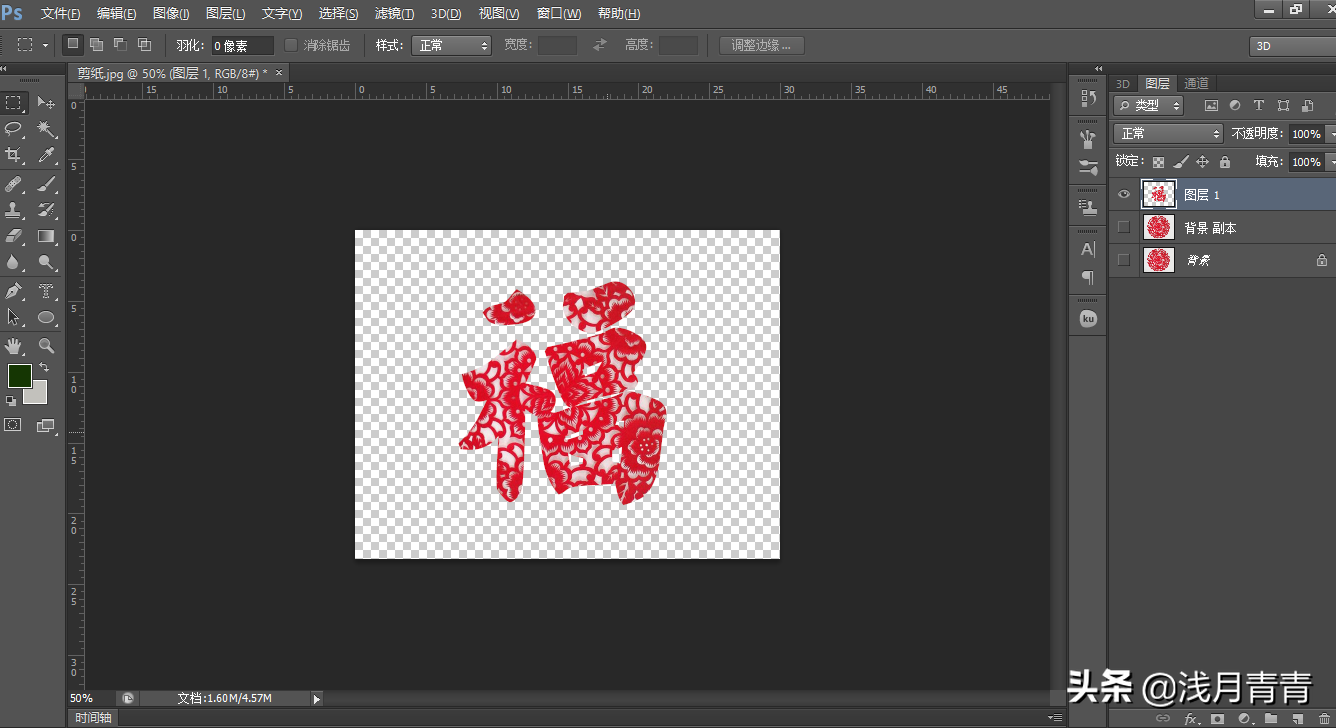
Task: Open the 样式 dropdown set to 正常
Action: coord(451,45)
